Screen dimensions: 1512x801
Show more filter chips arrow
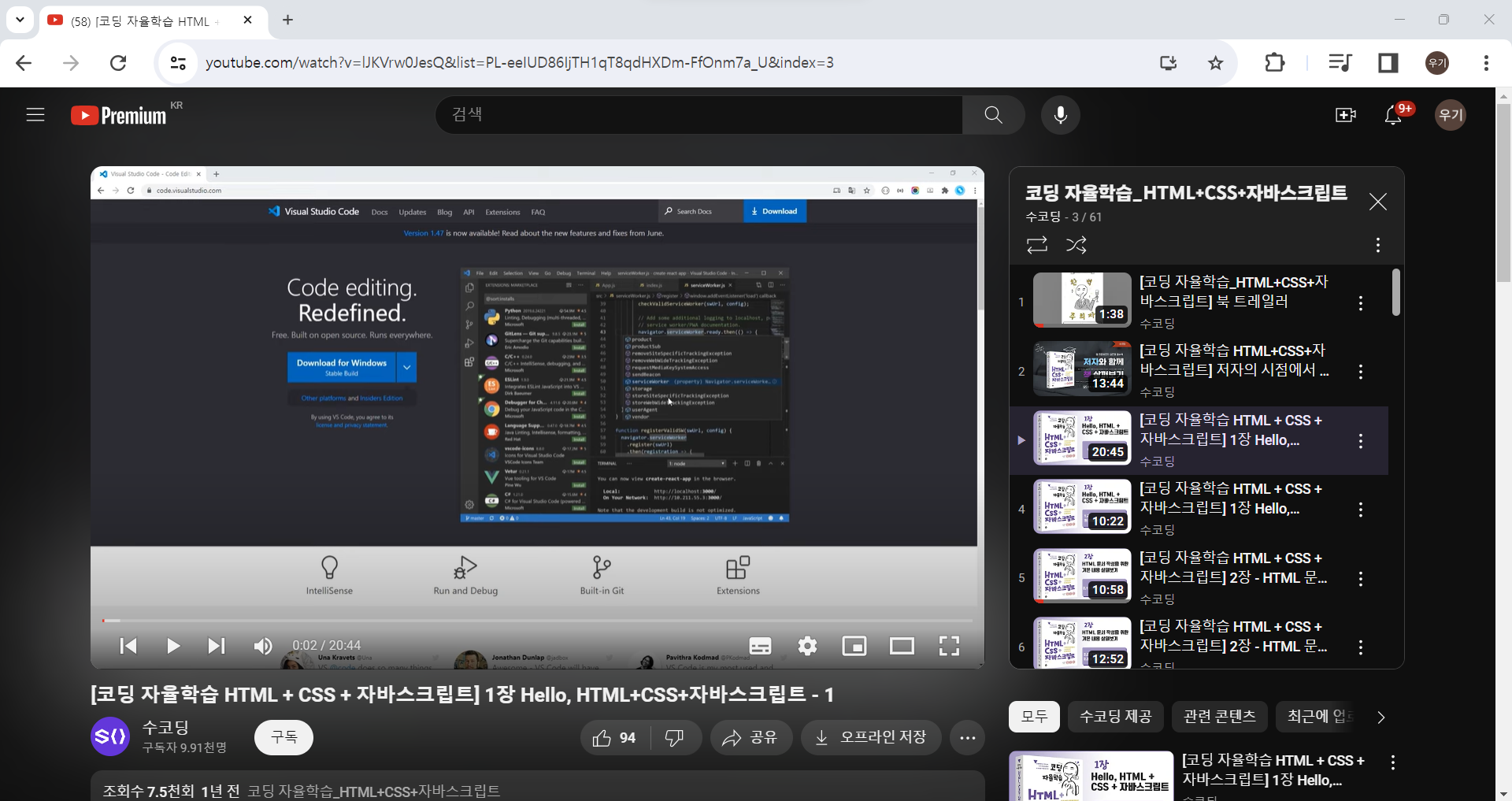point(1380,717)
